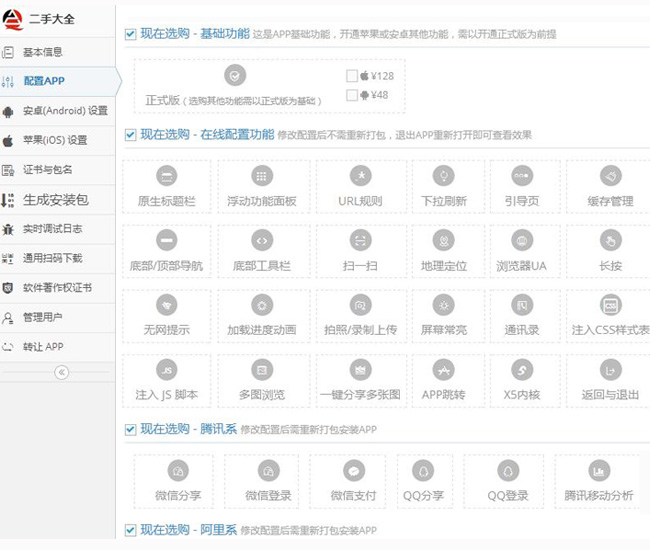This screenshot has height=550, width=650.
Task: Select the 长按 long-press icon
Action: click(x=611, y=240)
